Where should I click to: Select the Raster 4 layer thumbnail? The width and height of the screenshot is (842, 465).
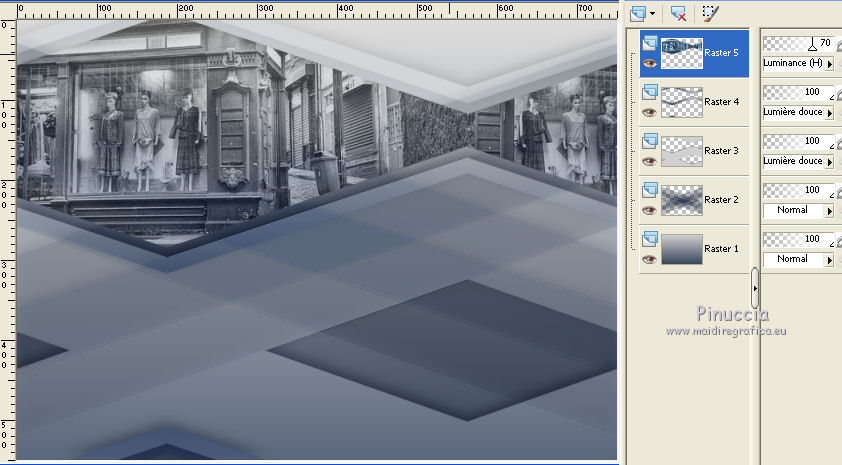(681, 102)
